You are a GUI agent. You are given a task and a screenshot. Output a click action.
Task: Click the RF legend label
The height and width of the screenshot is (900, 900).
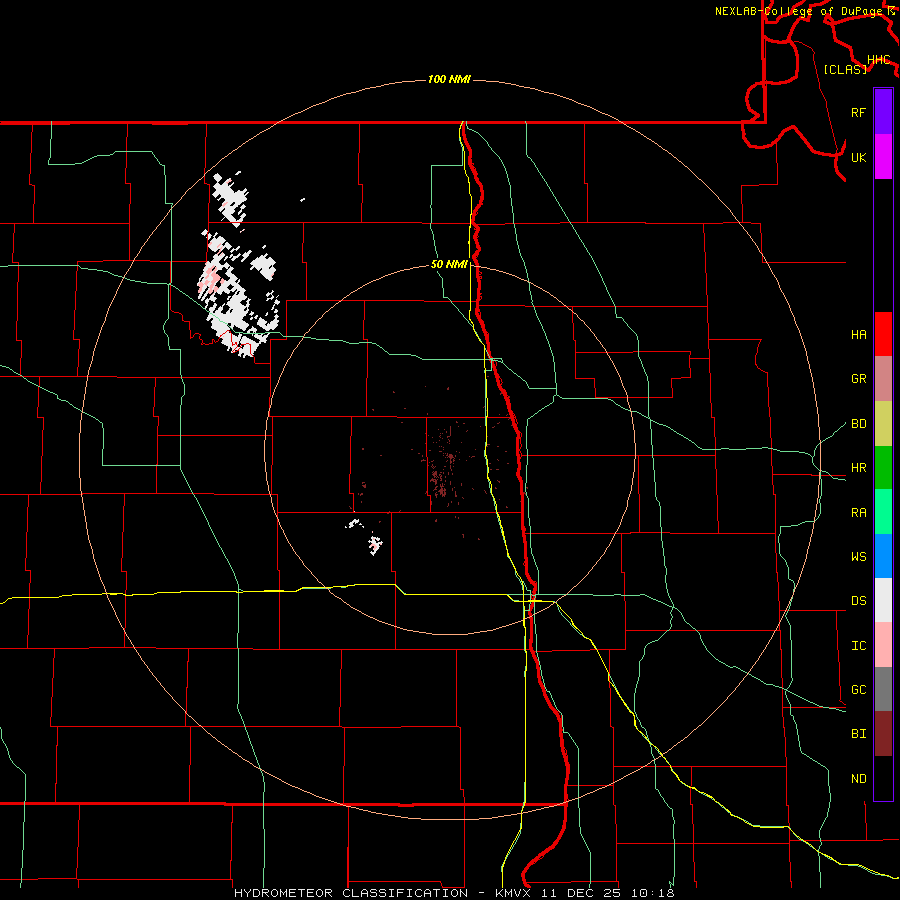point(858,112)
